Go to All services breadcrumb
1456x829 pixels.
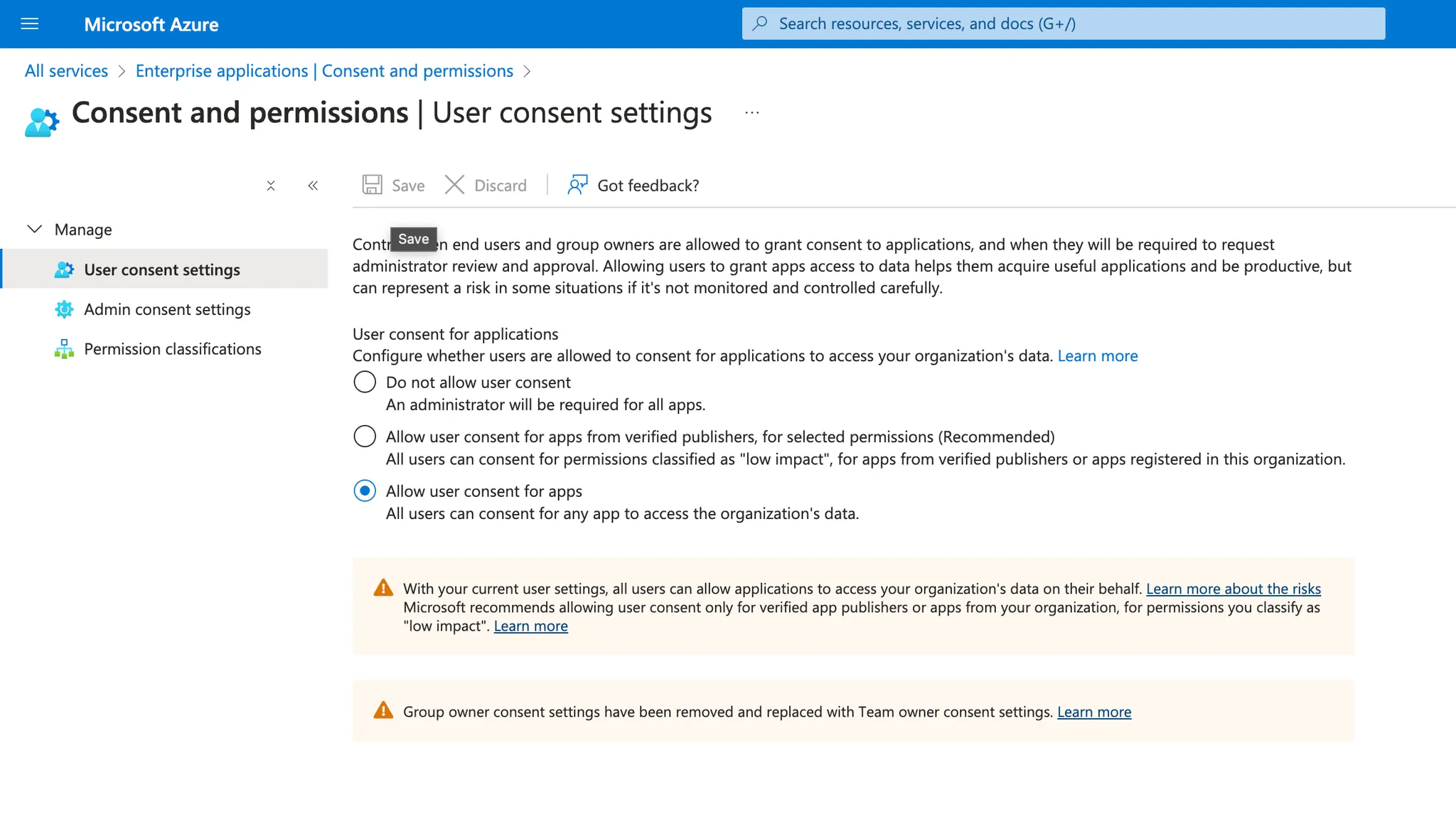pyautogui.click(x=66, y=71)
